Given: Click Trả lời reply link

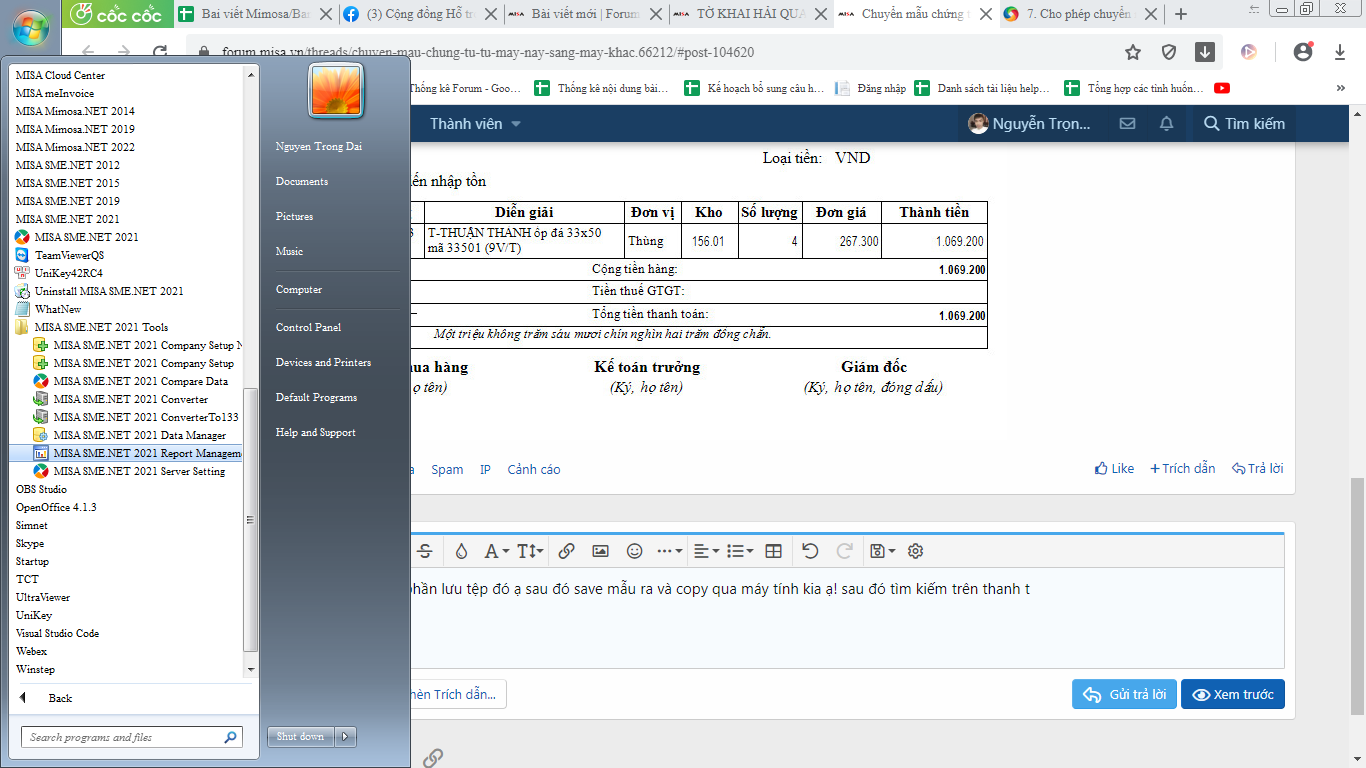Looking at the screenshot, I should [1258, 468].
